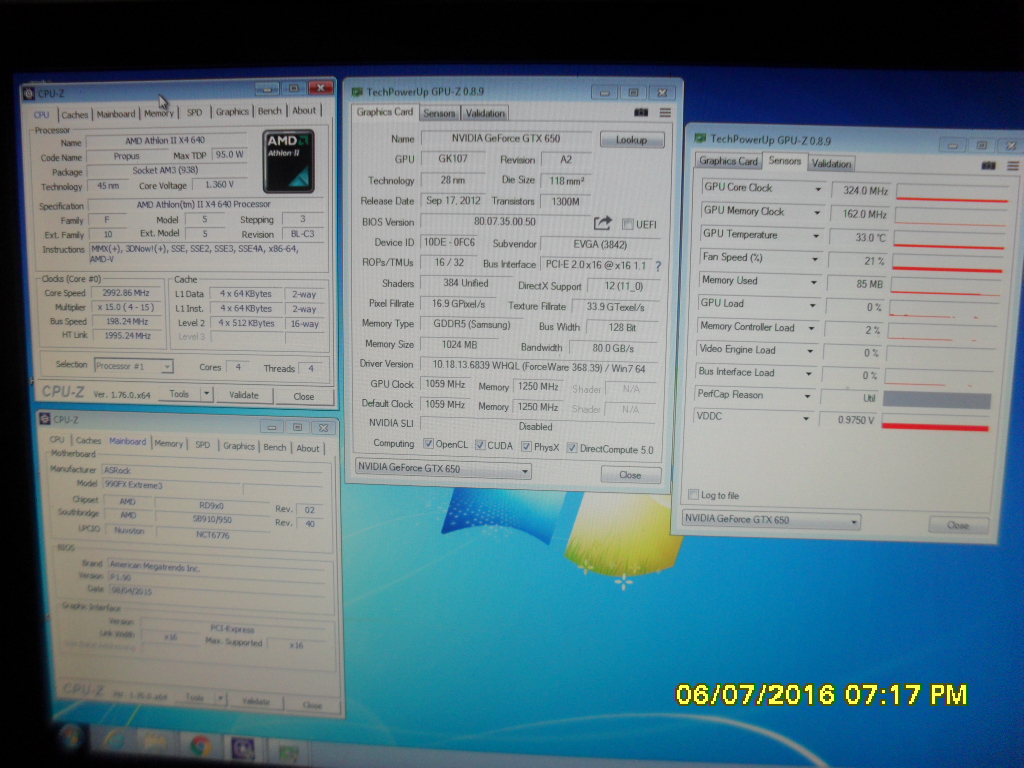Click the title bar icon of the Mainboard CPU-Z window

click(45, 419)
